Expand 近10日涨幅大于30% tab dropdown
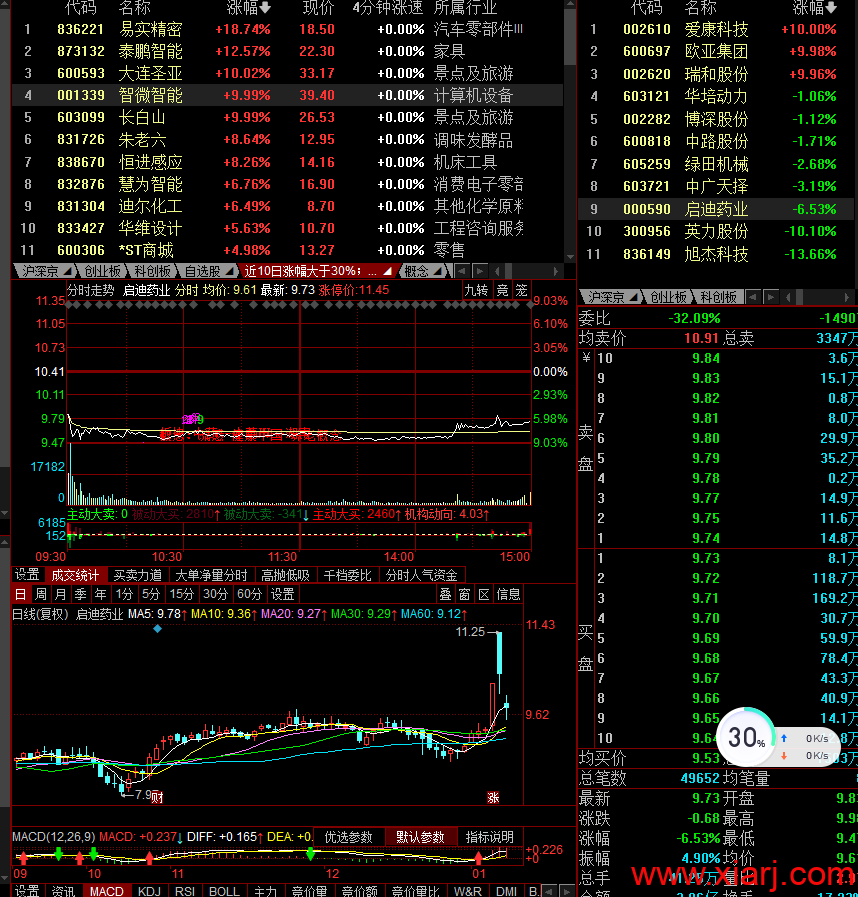 coord(387,270)
